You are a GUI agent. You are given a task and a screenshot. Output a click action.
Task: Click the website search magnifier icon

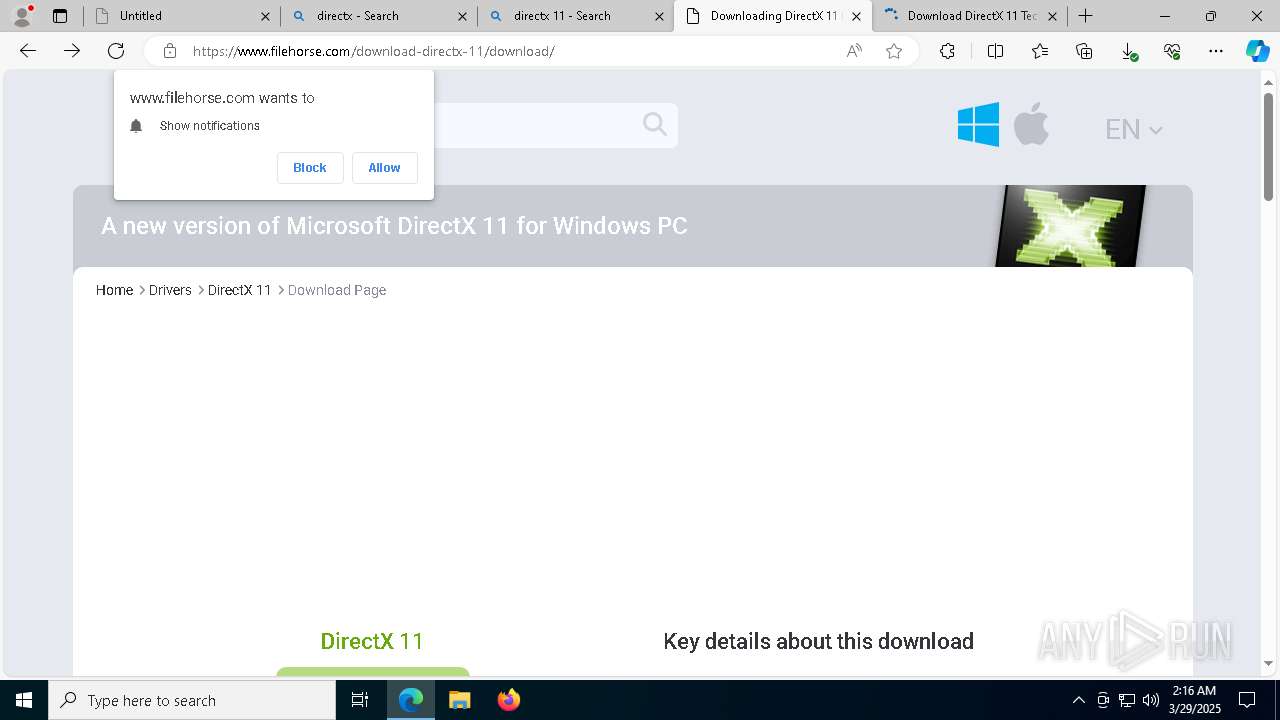pyautogui.click(x=655, y=124)
